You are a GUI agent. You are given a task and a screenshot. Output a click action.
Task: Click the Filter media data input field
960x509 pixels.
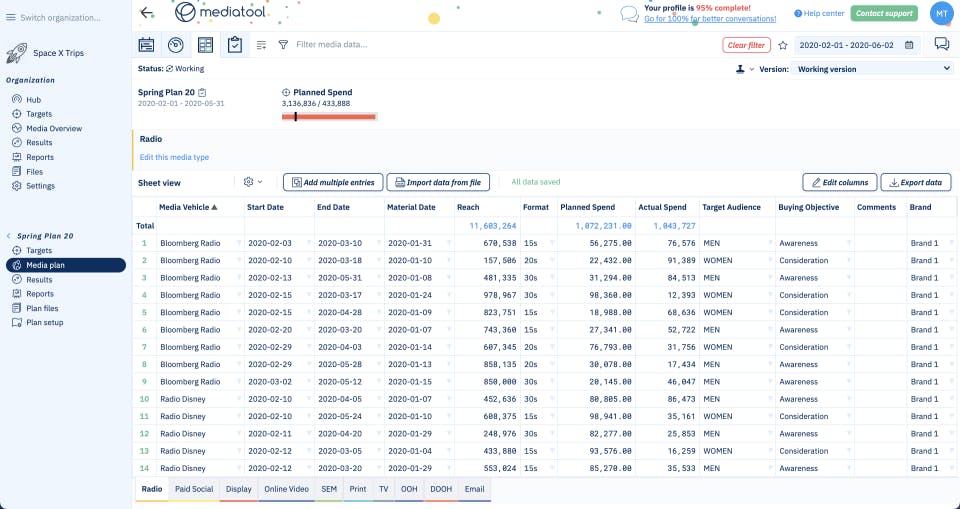(x=400, y=45)
